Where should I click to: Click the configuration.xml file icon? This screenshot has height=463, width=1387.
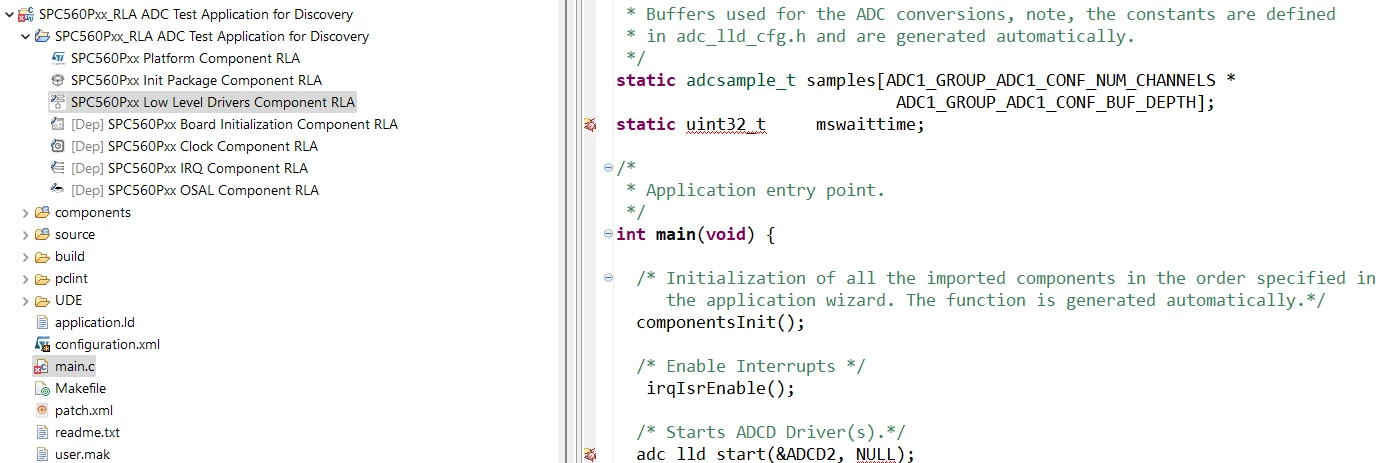click(x=42, y=344)
